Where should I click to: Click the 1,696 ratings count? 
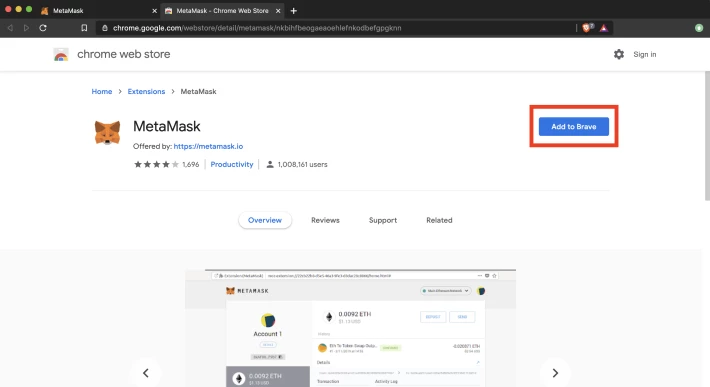coord(191,164)
